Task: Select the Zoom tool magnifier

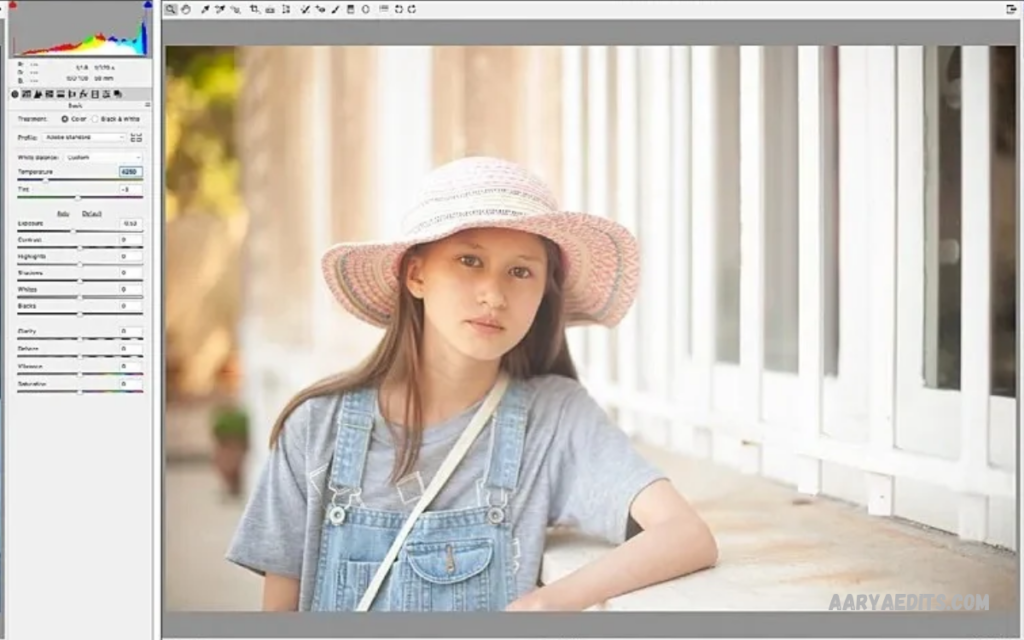Action: [x=170, y=9]
